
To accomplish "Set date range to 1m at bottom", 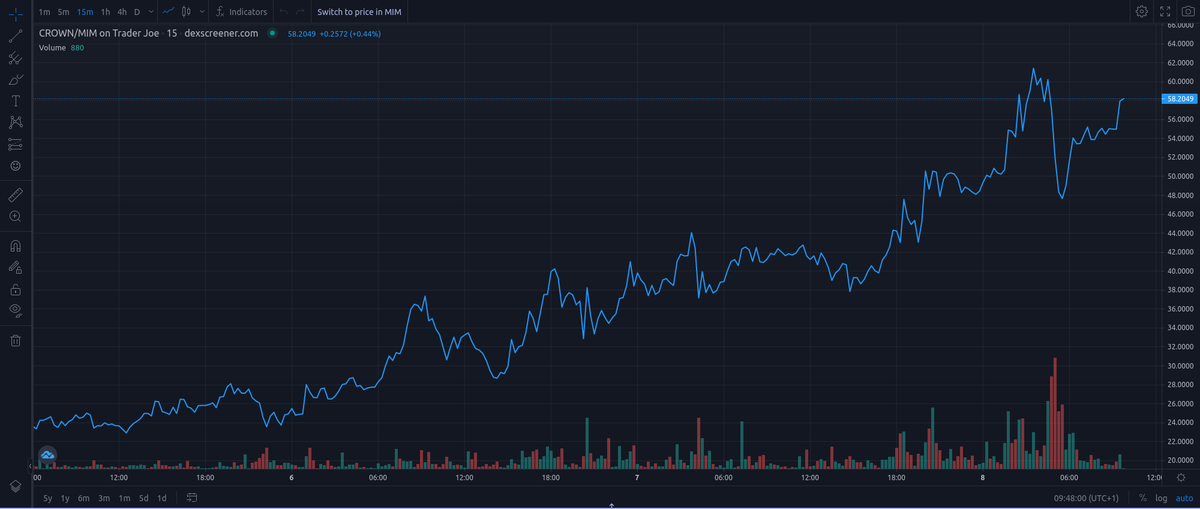I will 124,497.
